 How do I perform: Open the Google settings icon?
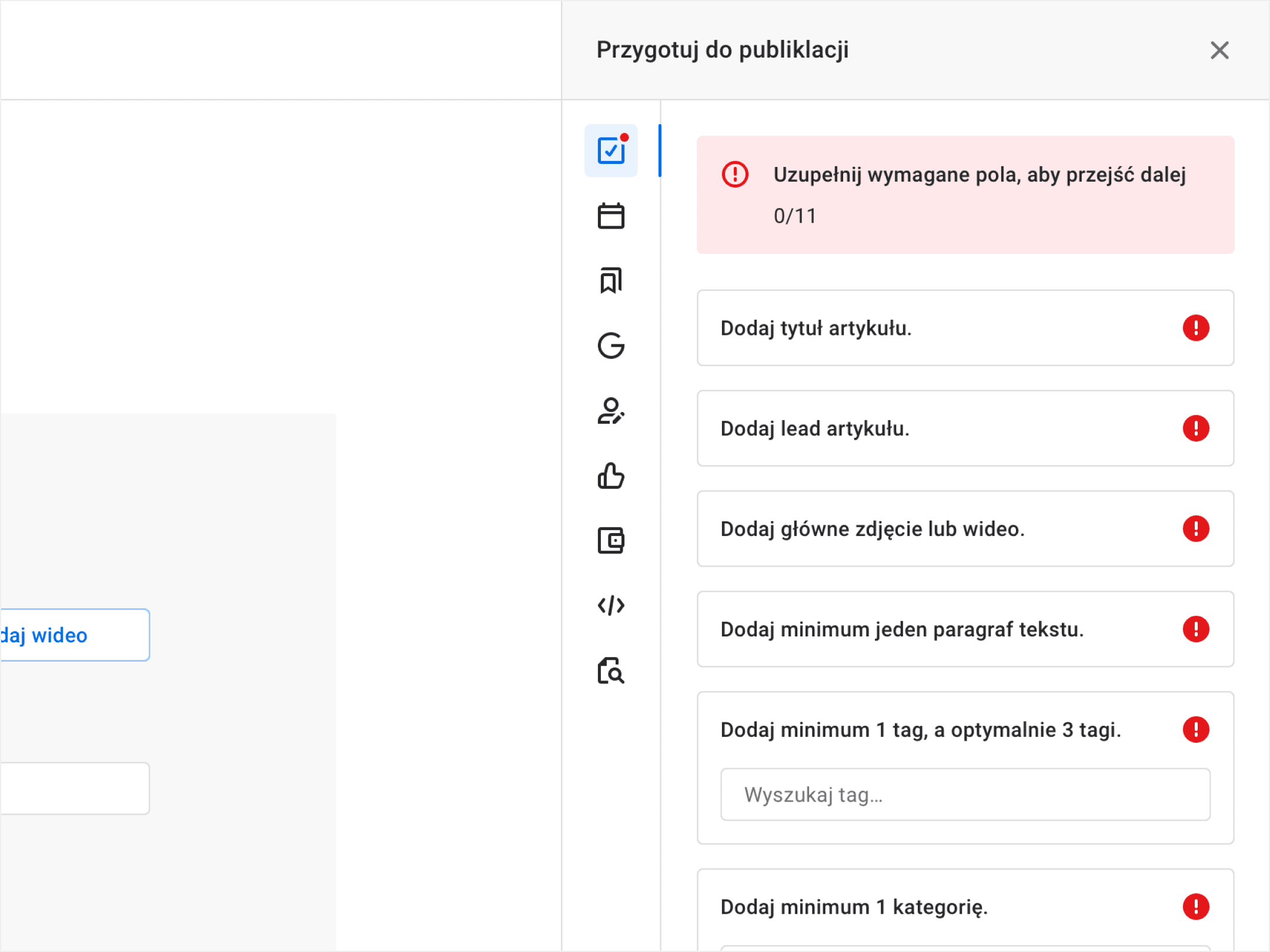[x=611, y=346]
